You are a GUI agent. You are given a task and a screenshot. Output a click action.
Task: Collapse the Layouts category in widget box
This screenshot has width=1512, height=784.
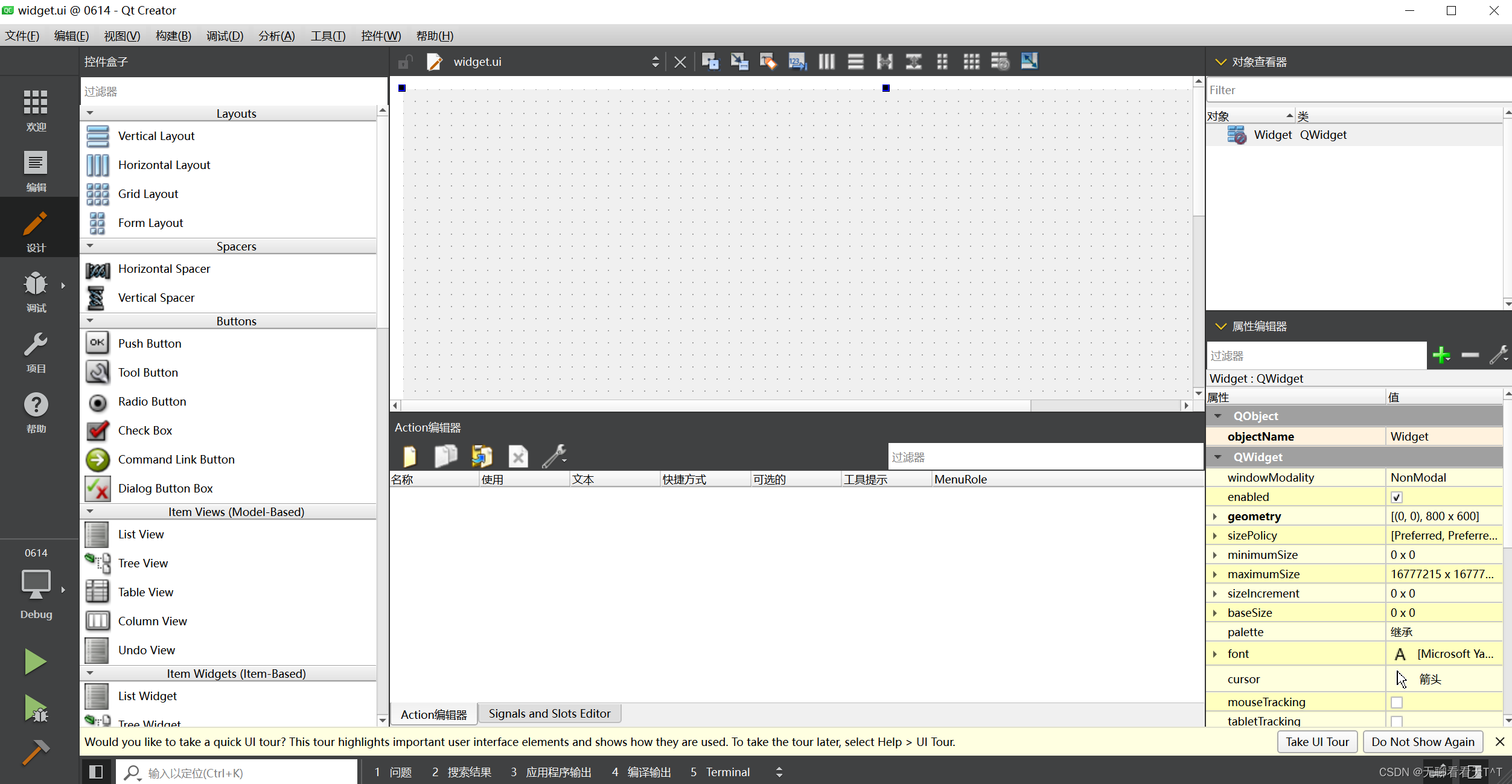click(90, 113)
